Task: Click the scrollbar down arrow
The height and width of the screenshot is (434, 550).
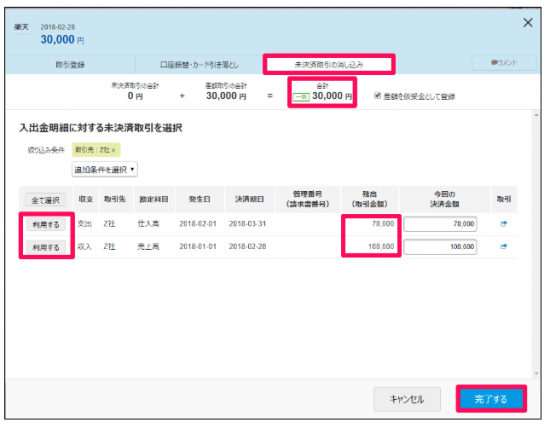Action: 536,373
